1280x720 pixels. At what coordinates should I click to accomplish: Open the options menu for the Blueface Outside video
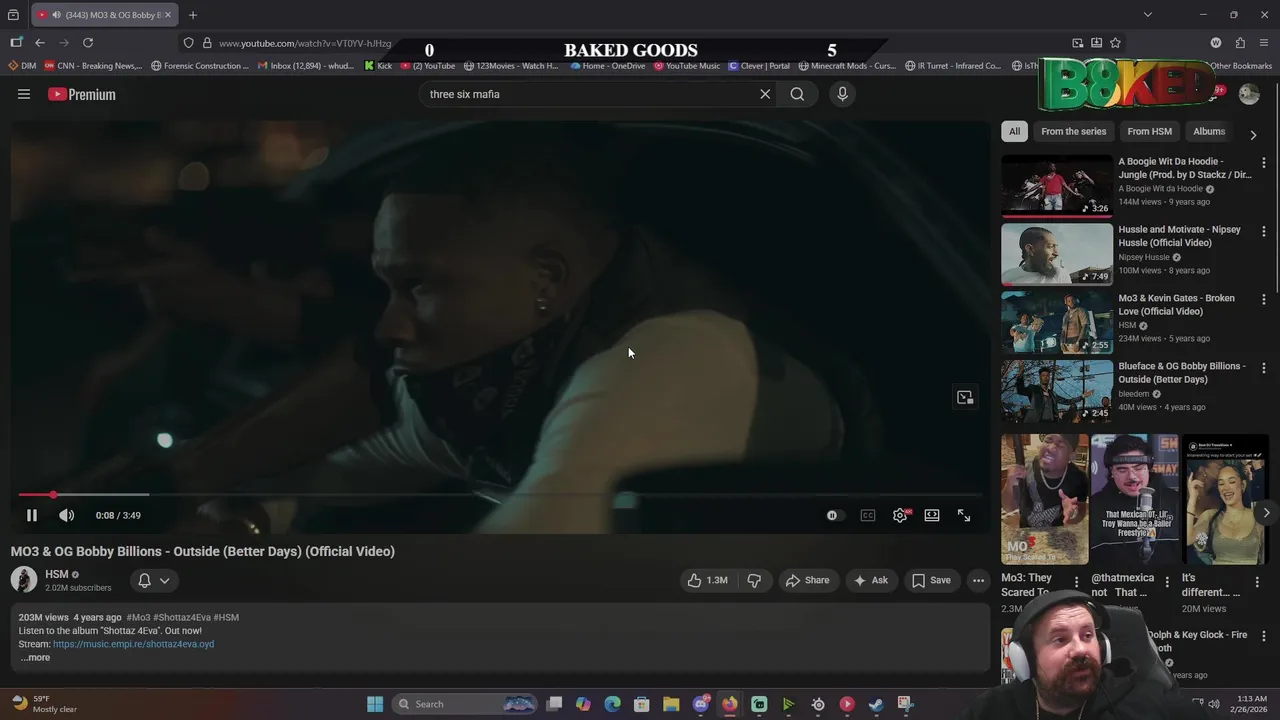(1263, 368)
